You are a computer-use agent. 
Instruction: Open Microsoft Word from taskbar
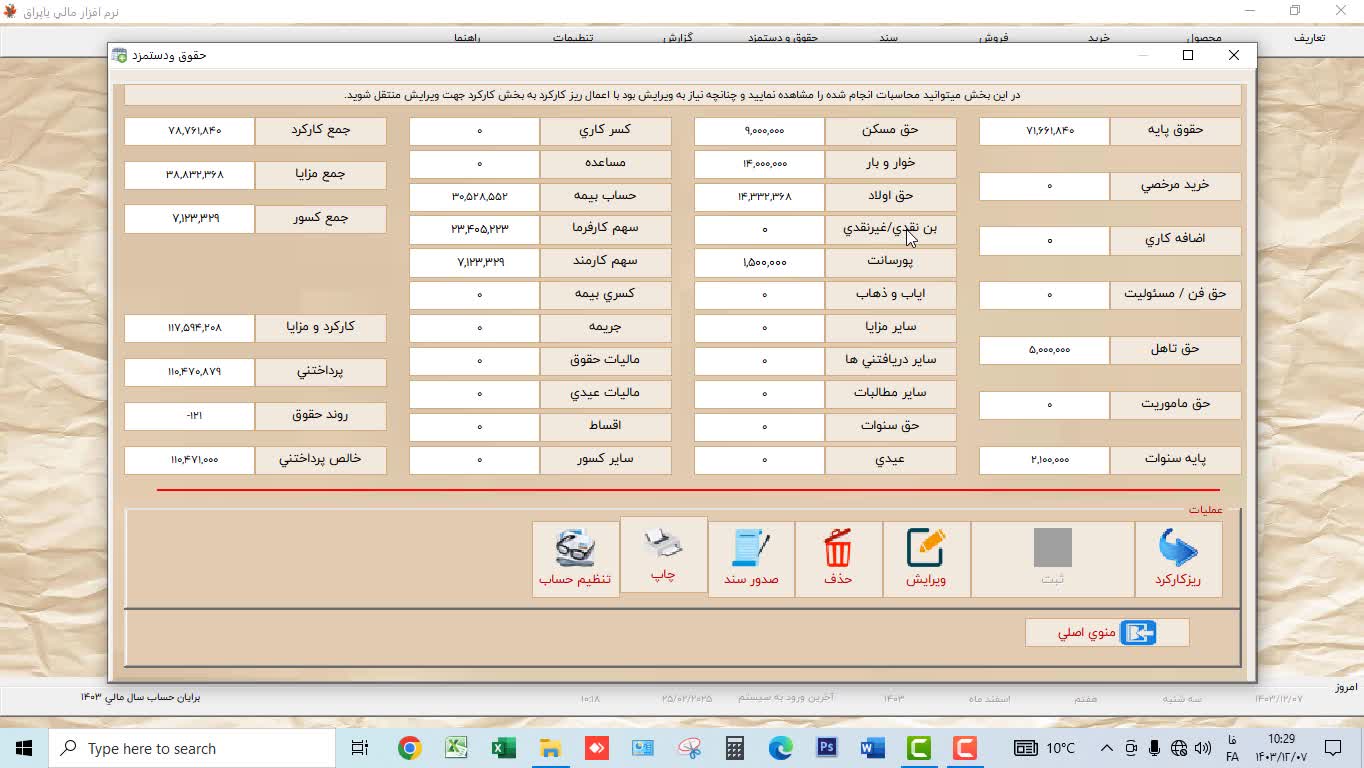(873, 748)
